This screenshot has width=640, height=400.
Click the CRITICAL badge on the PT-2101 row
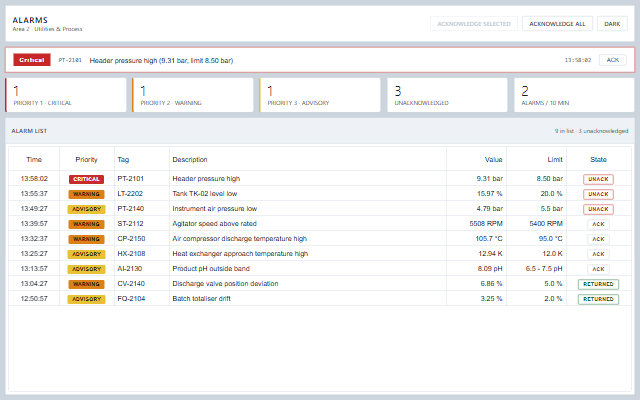[87, 179]
